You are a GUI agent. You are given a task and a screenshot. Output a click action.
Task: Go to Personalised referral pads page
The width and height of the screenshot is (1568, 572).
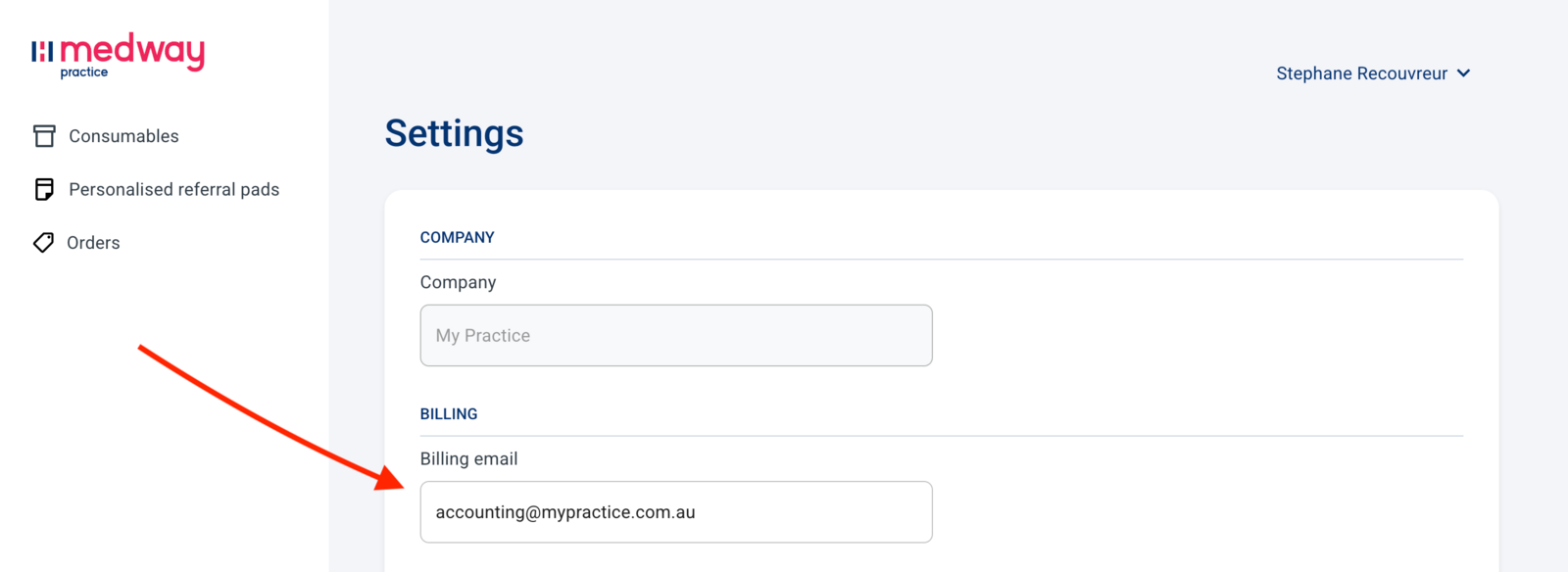173,189
